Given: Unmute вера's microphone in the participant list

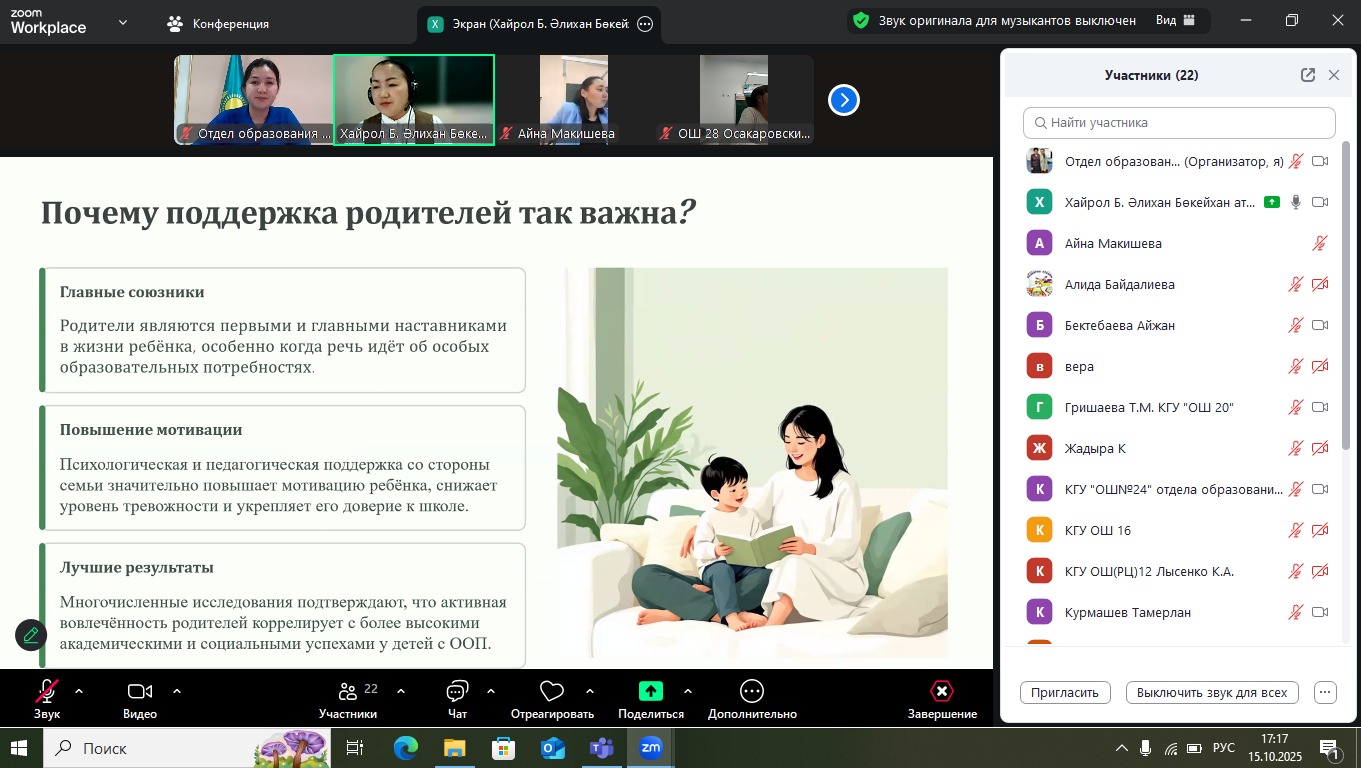Looking at the screenshot, I should [x=1295, y=366].
